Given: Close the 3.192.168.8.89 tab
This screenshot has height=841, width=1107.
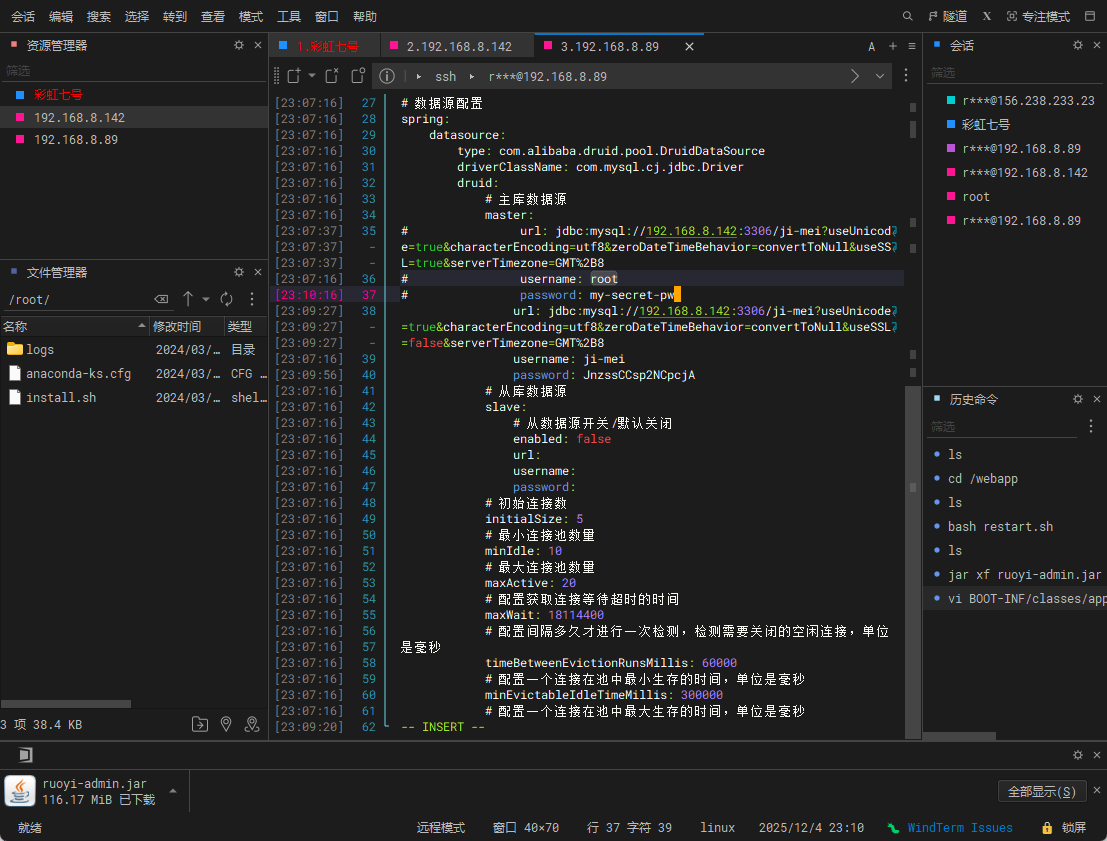Looking at the screenshot, I should click(x=689, y=47).
